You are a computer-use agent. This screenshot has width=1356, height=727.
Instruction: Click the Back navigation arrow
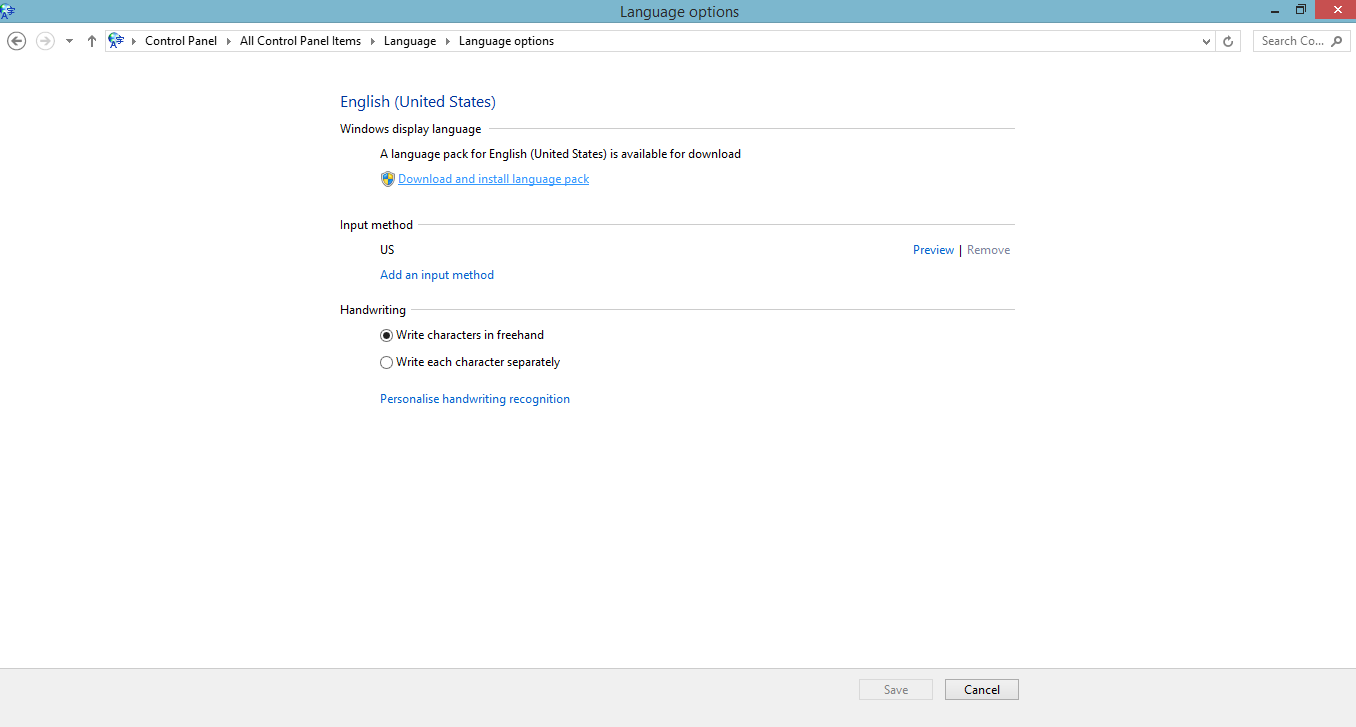[16, 41]
